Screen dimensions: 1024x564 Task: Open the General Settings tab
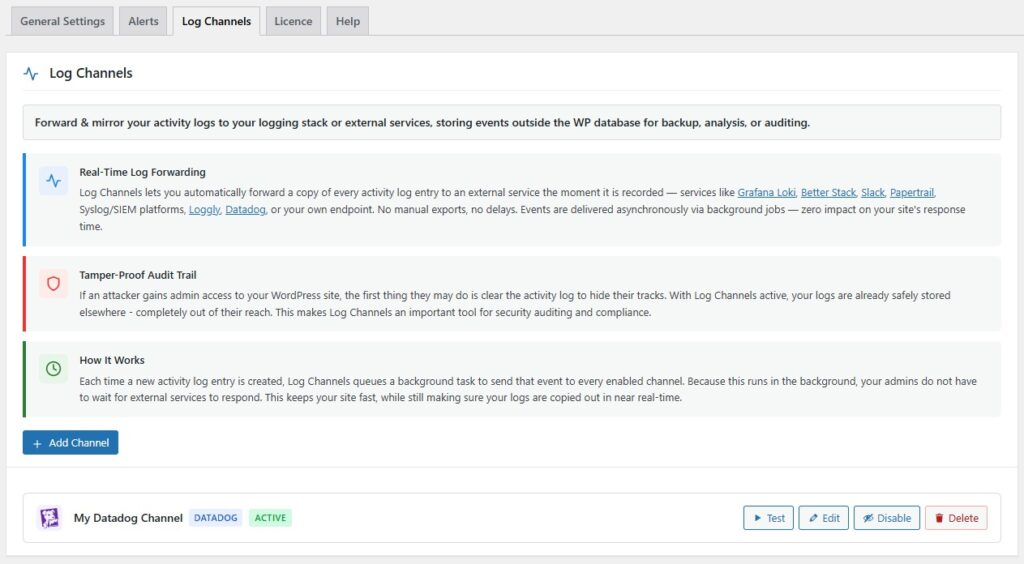click(63, 21)
